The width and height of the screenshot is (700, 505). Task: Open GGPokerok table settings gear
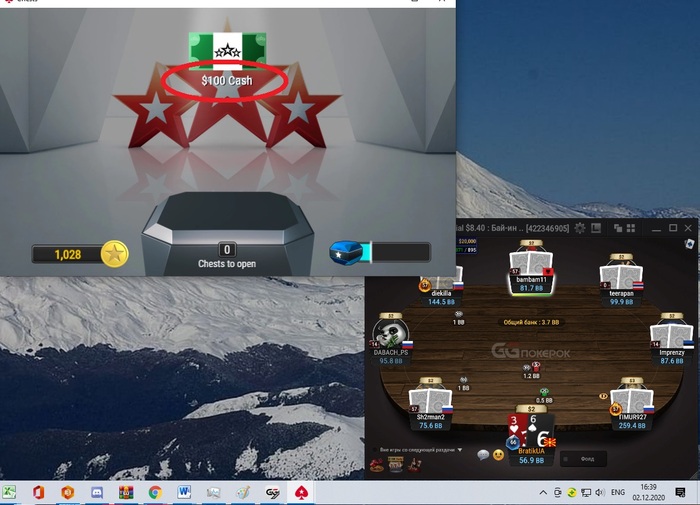tap(579, 228)
